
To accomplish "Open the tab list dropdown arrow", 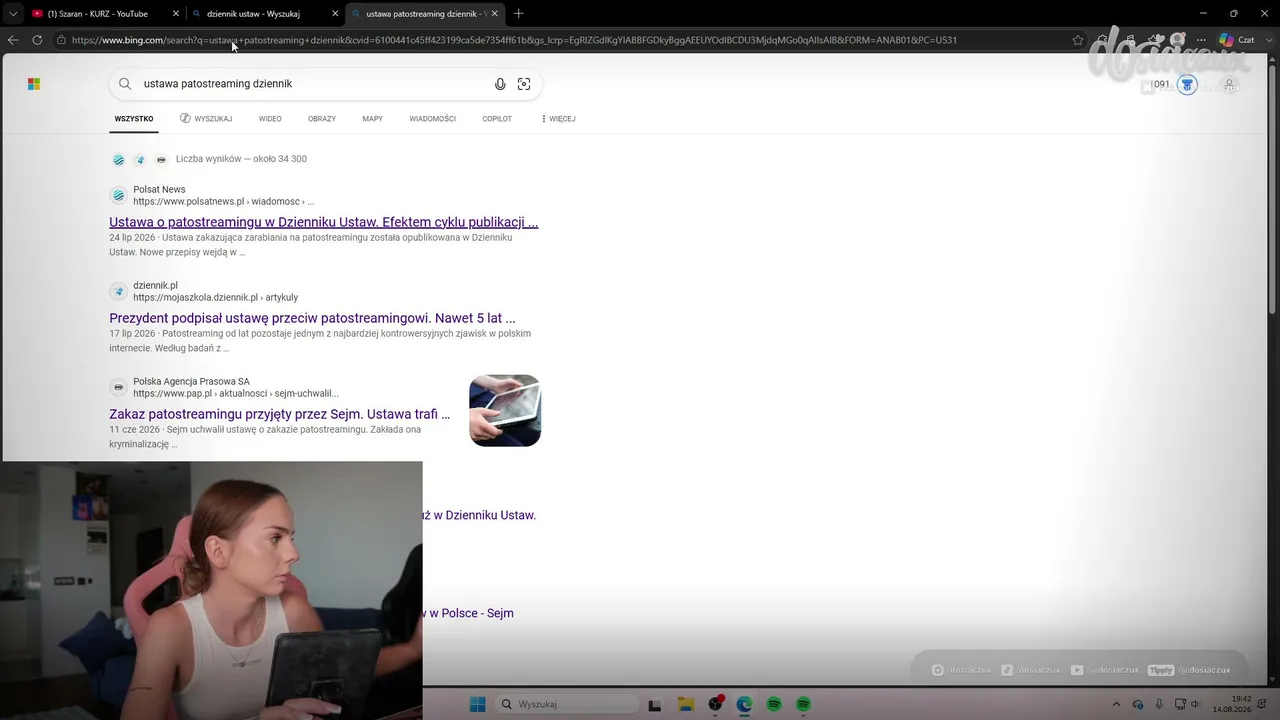I will click(13, 14).
